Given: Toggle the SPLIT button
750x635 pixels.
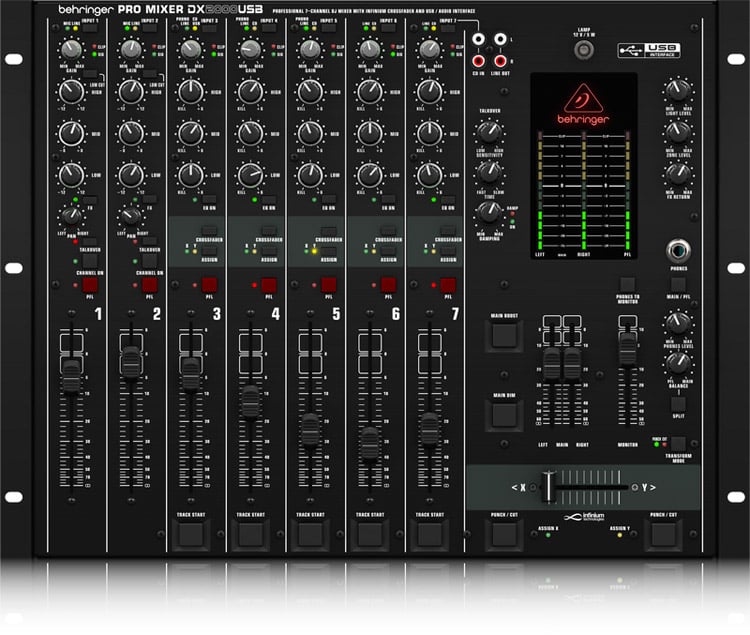Looking at the screenshot, I should click(x=678, y=404).
